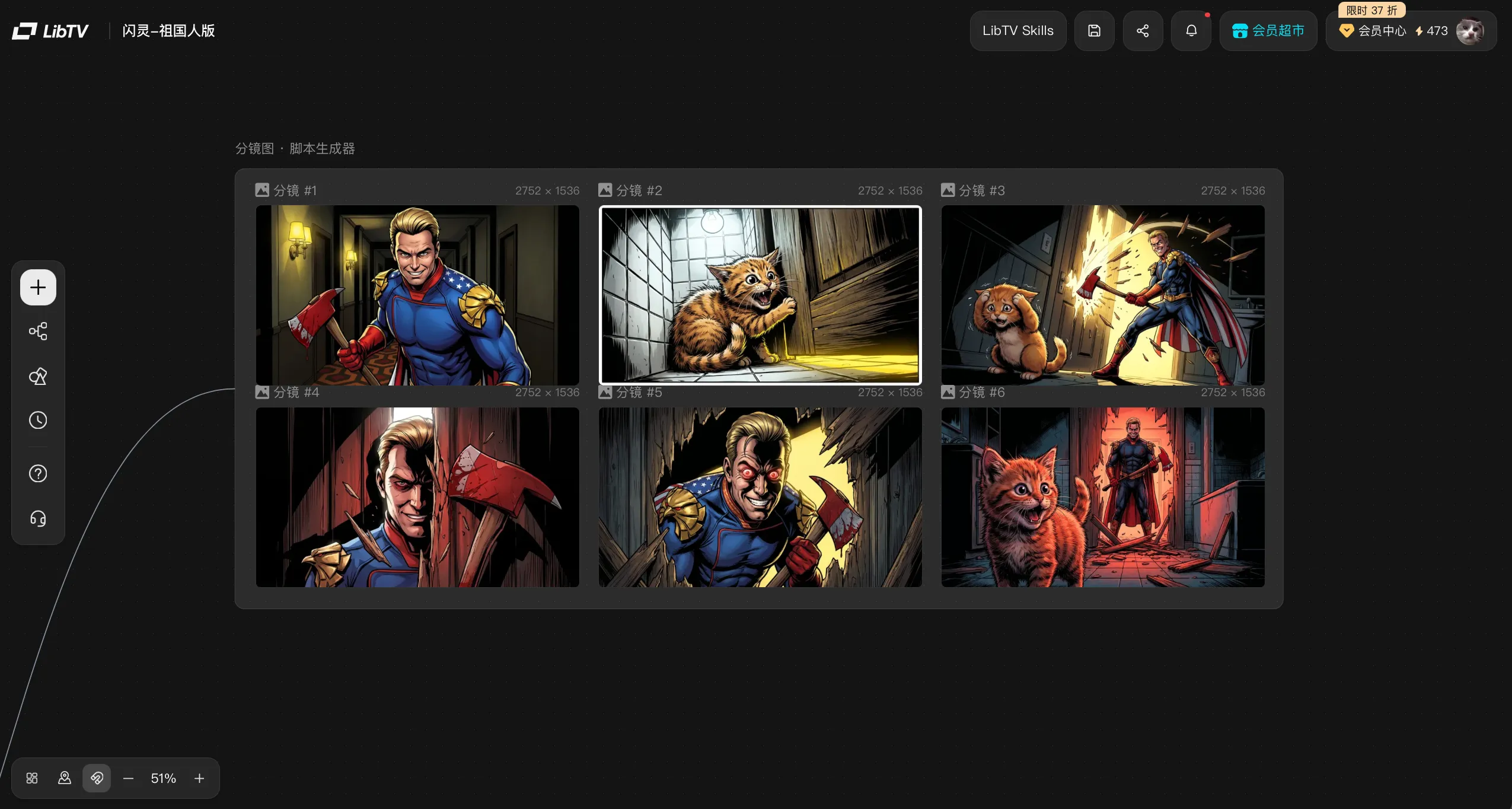Image resolution: width=1512 pixels, height=809 pixels.
Task: Open the help question mark icon
Action: 38,473
